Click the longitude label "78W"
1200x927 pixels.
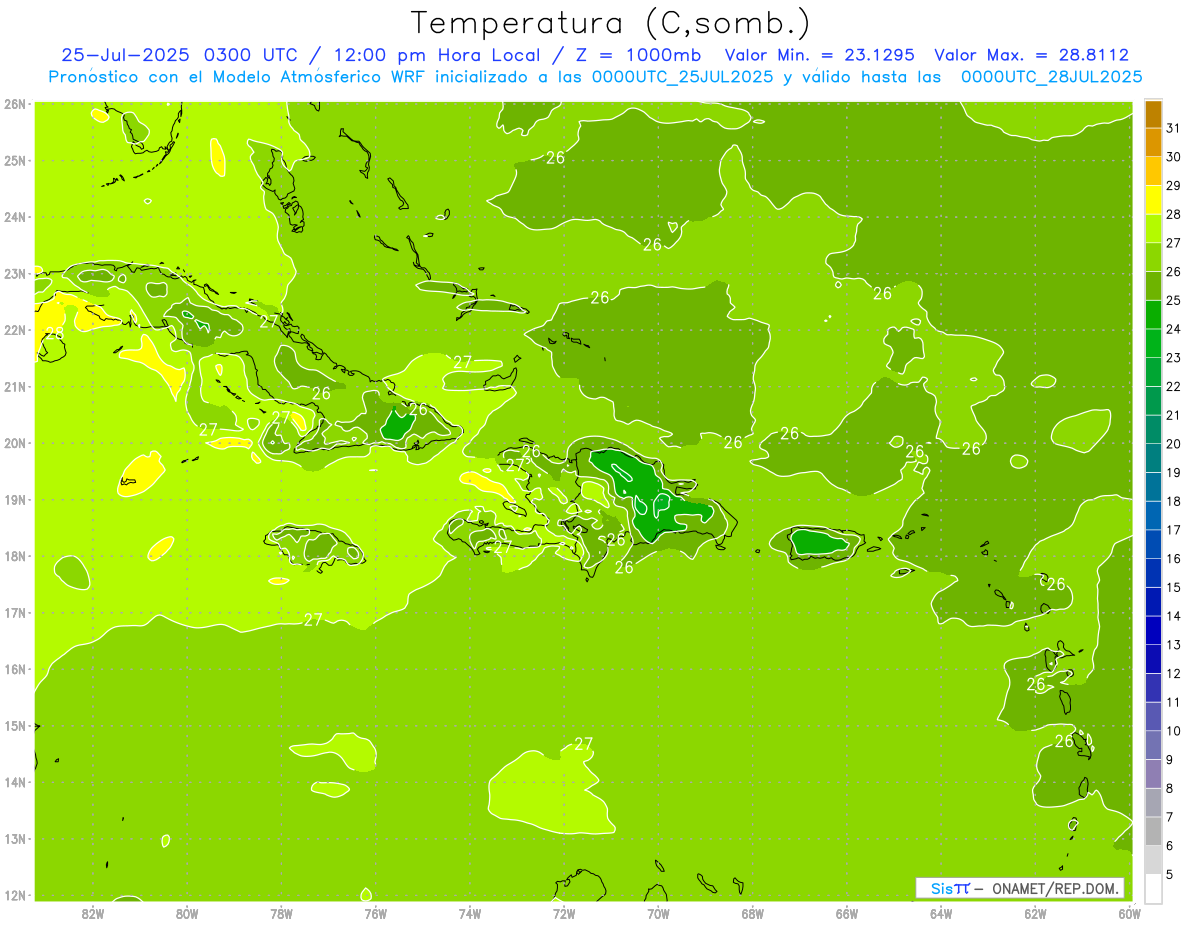(281, 913)
